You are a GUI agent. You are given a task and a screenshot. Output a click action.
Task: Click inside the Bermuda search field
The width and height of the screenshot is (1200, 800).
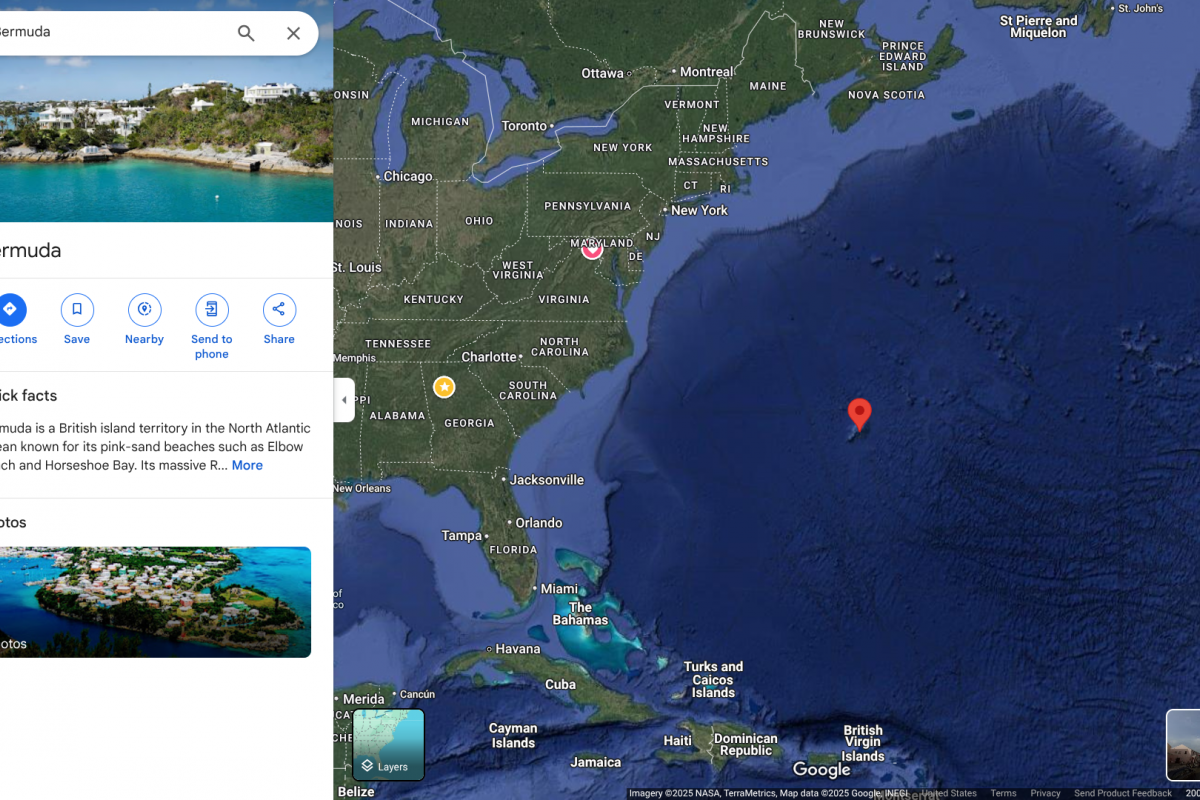click(110, 32)
